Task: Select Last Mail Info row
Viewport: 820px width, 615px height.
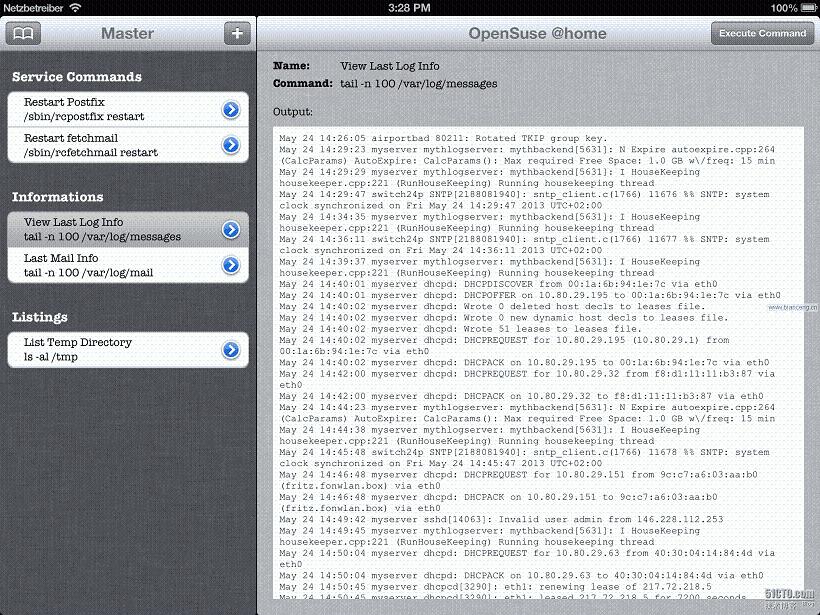Action: [128, 265]
